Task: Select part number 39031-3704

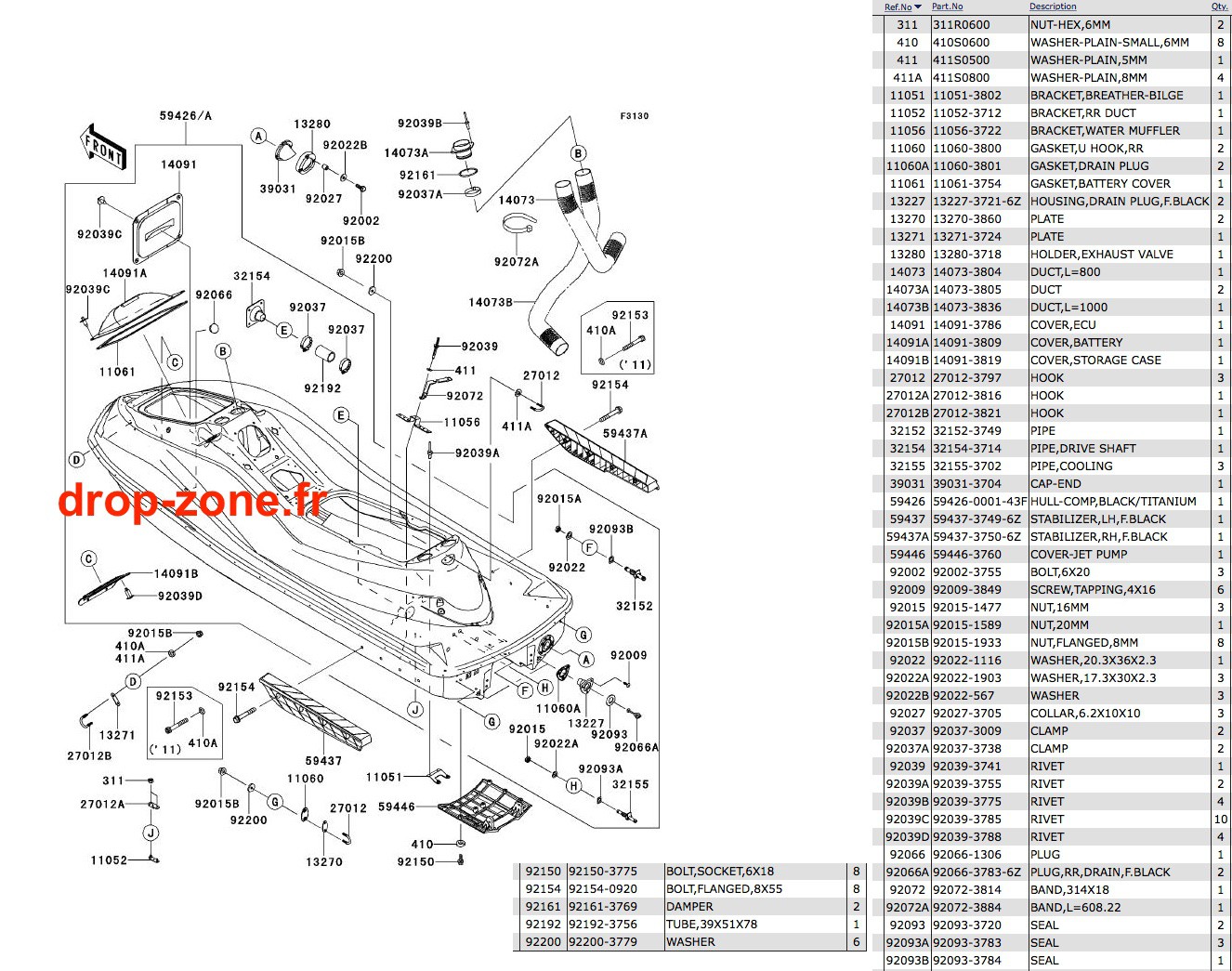Action: [x=967, y=484]
